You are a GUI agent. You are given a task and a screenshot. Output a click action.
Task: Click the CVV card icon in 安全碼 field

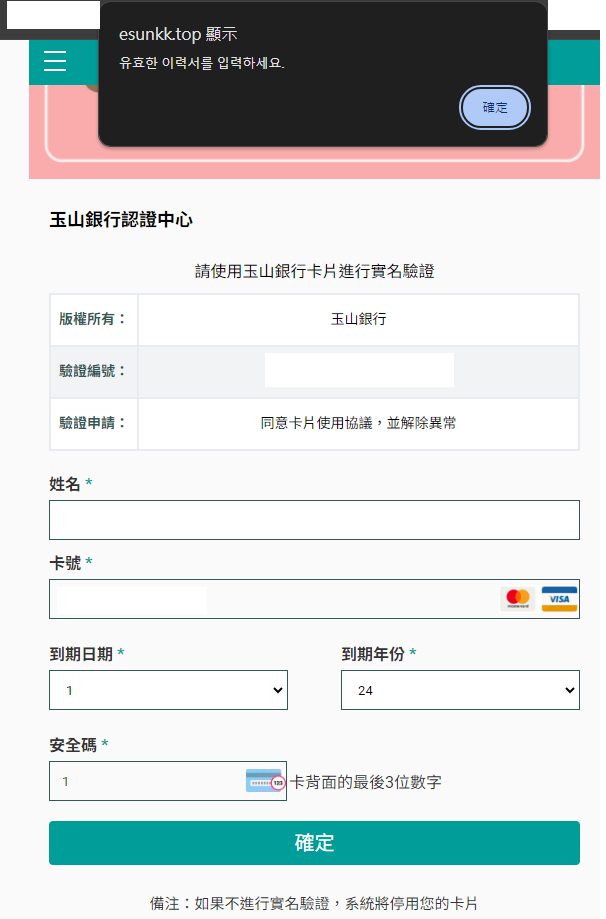[x=265, y=781]
